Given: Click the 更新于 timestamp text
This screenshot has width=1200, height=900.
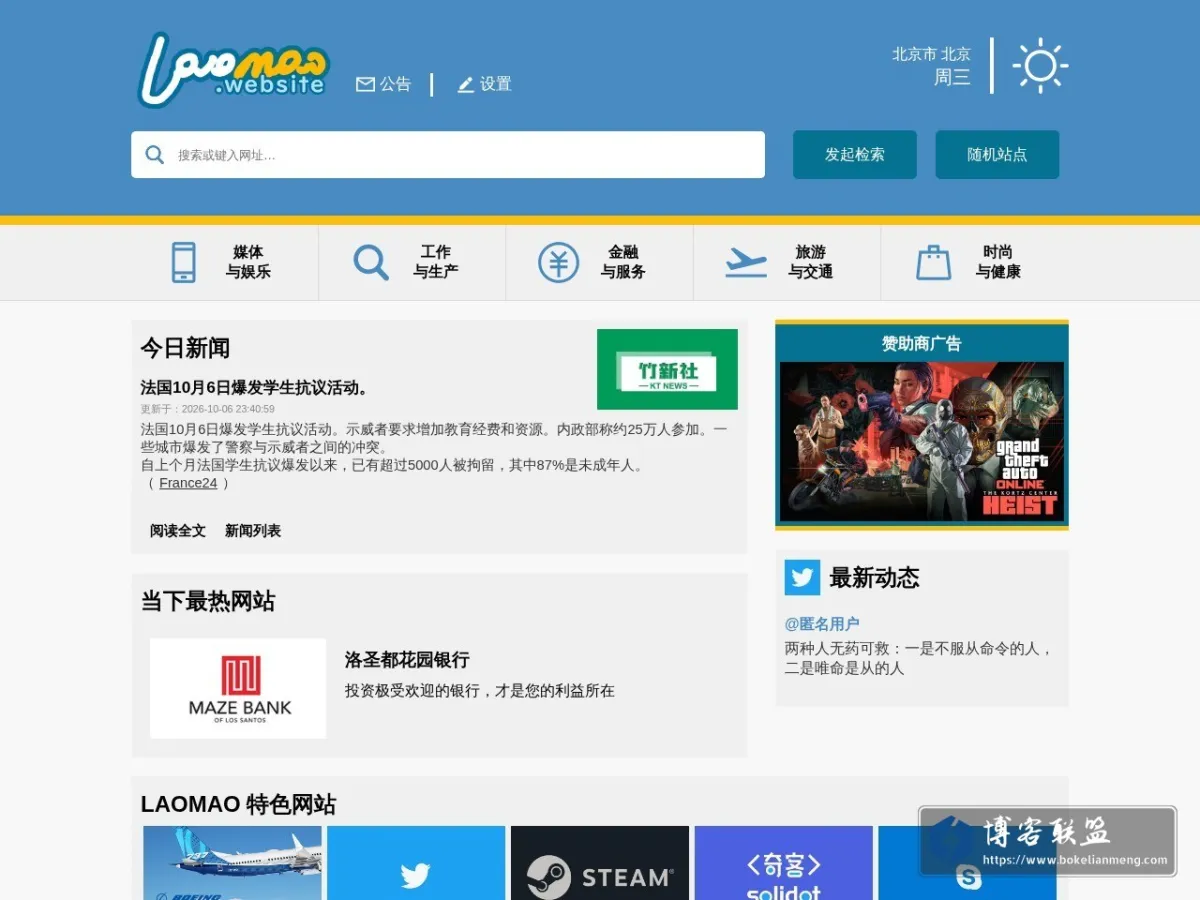Looking at the screenshot, I should click(x=207, y=409).
